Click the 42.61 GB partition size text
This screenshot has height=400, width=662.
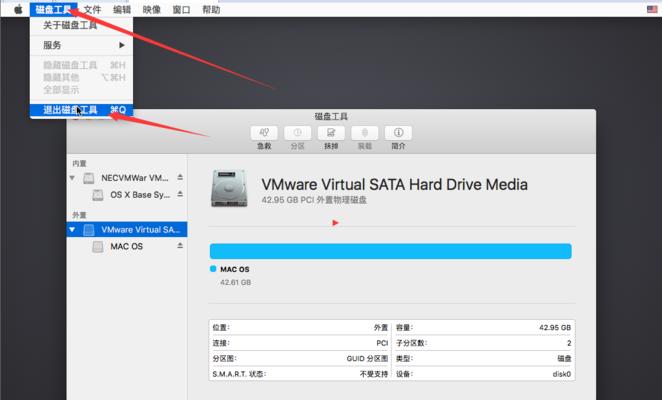(236, 282)
